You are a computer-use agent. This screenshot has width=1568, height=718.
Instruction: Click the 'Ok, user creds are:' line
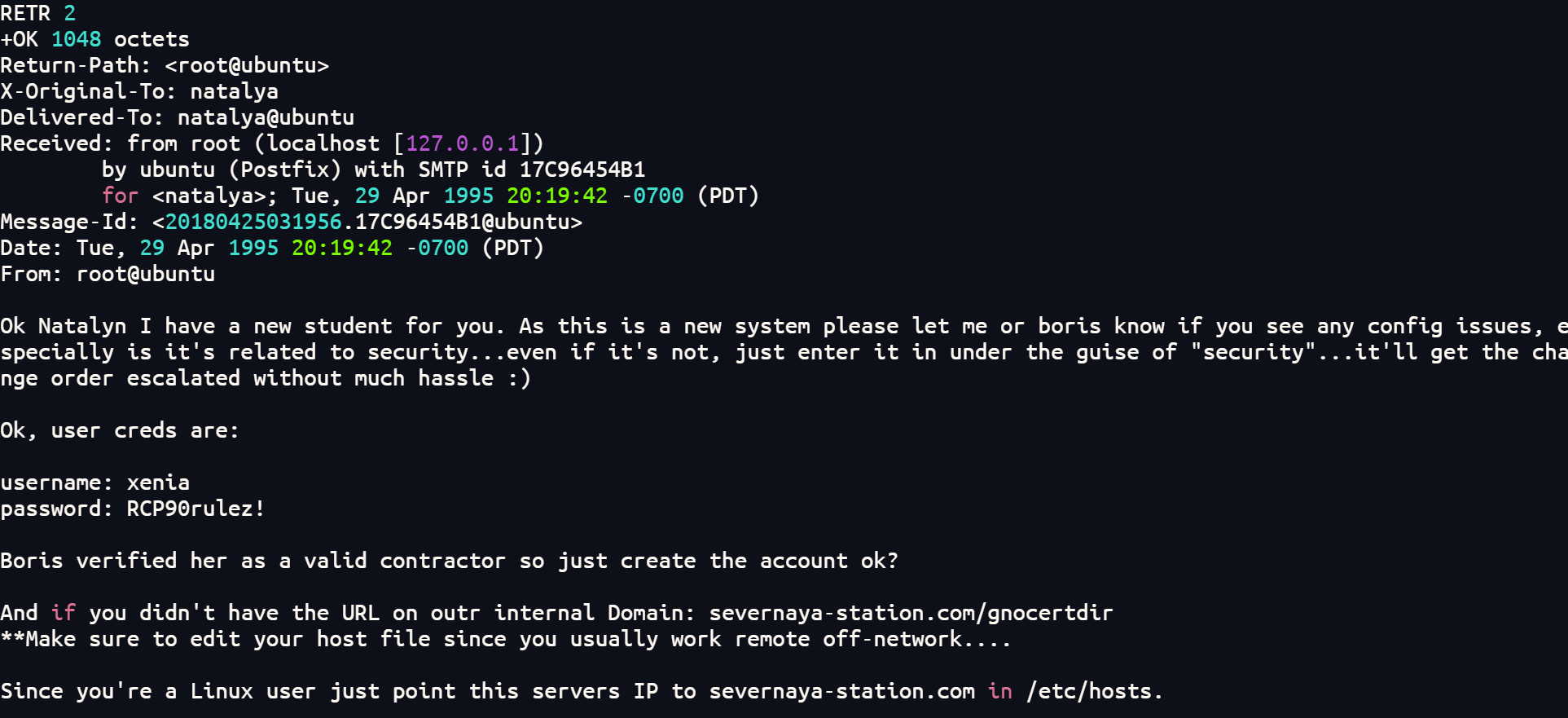(x=120, y=430)
